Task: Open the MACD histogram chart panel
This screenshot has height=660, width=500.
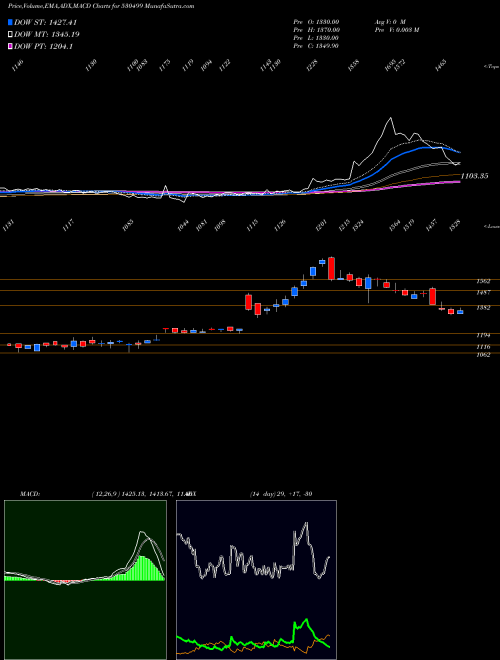Action: tap(85, 580)
